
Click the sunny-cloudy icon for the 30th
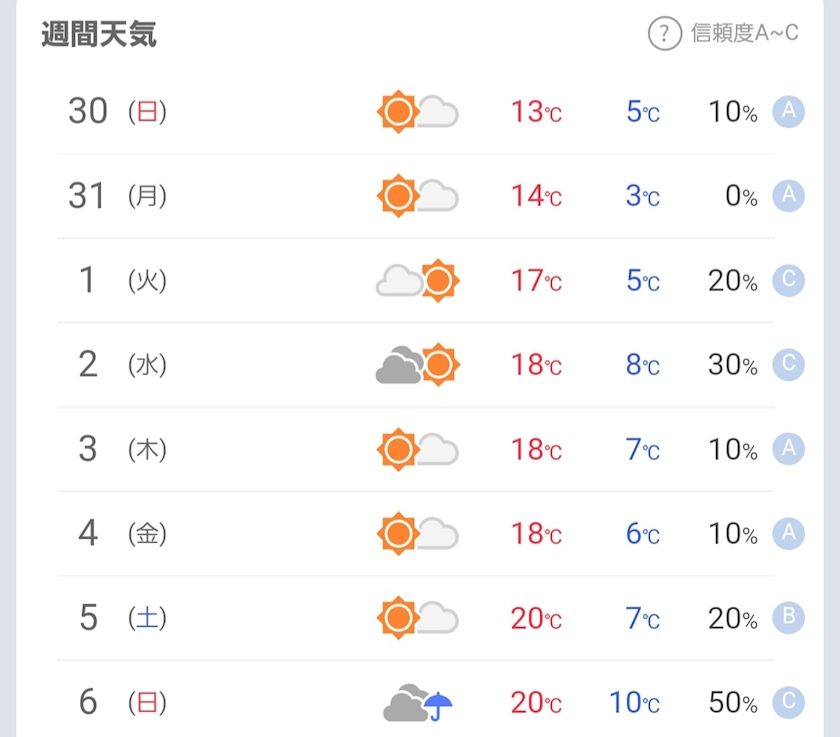point(417,112)
